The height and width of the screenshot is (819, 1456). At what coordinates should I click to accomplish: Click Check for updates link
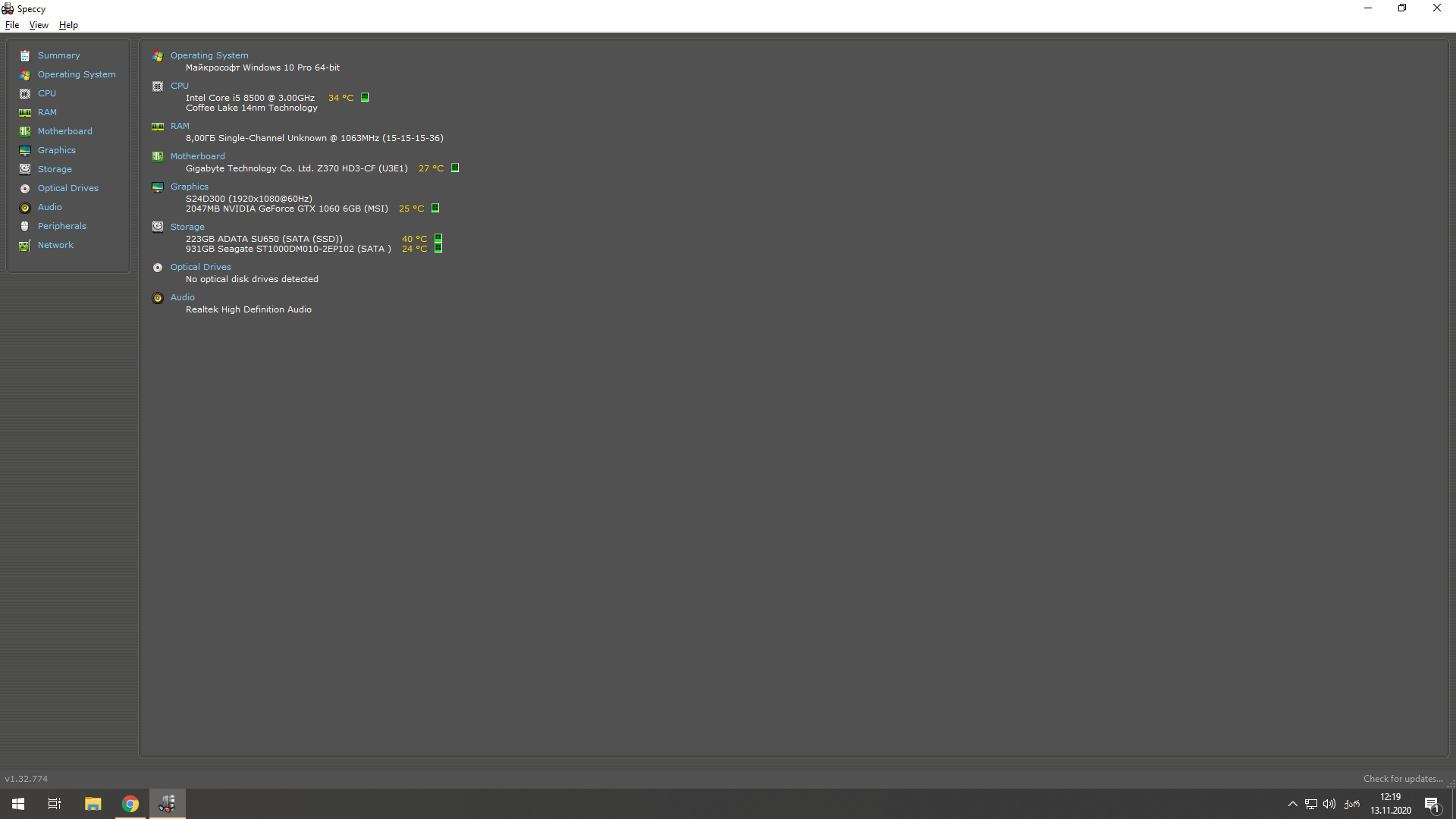(1403, 779)
